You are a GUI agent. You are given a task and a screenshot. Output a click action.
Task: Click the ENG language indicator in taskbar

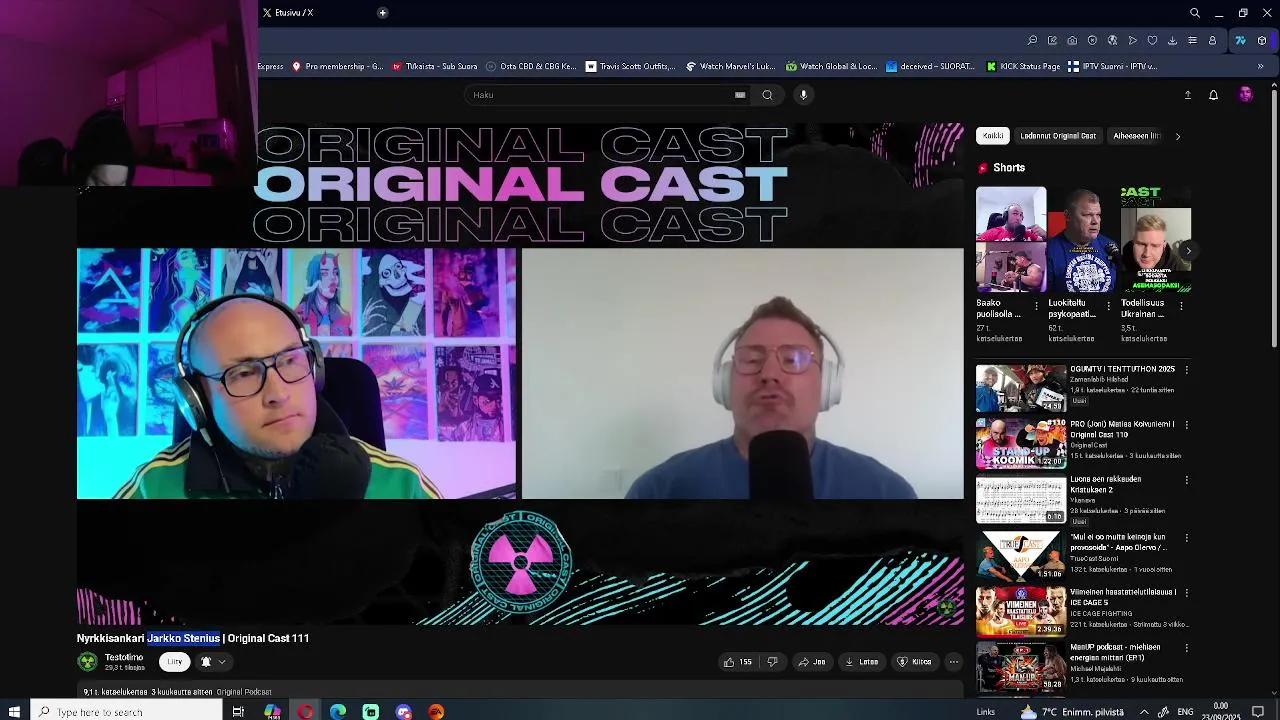[x=1185, y=712]
